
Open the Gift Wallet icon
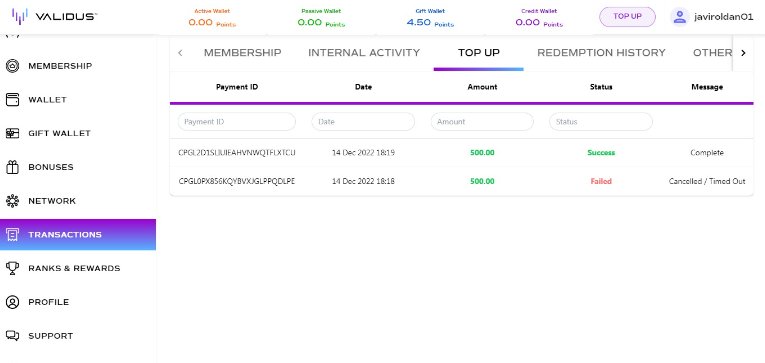[12, 133]
